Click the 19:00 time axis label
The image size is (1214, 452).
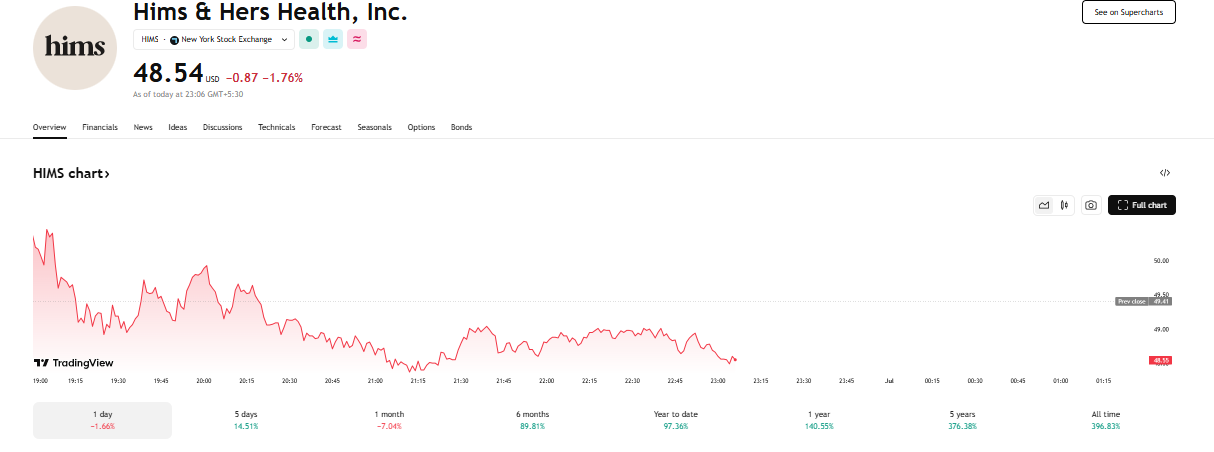40,381
